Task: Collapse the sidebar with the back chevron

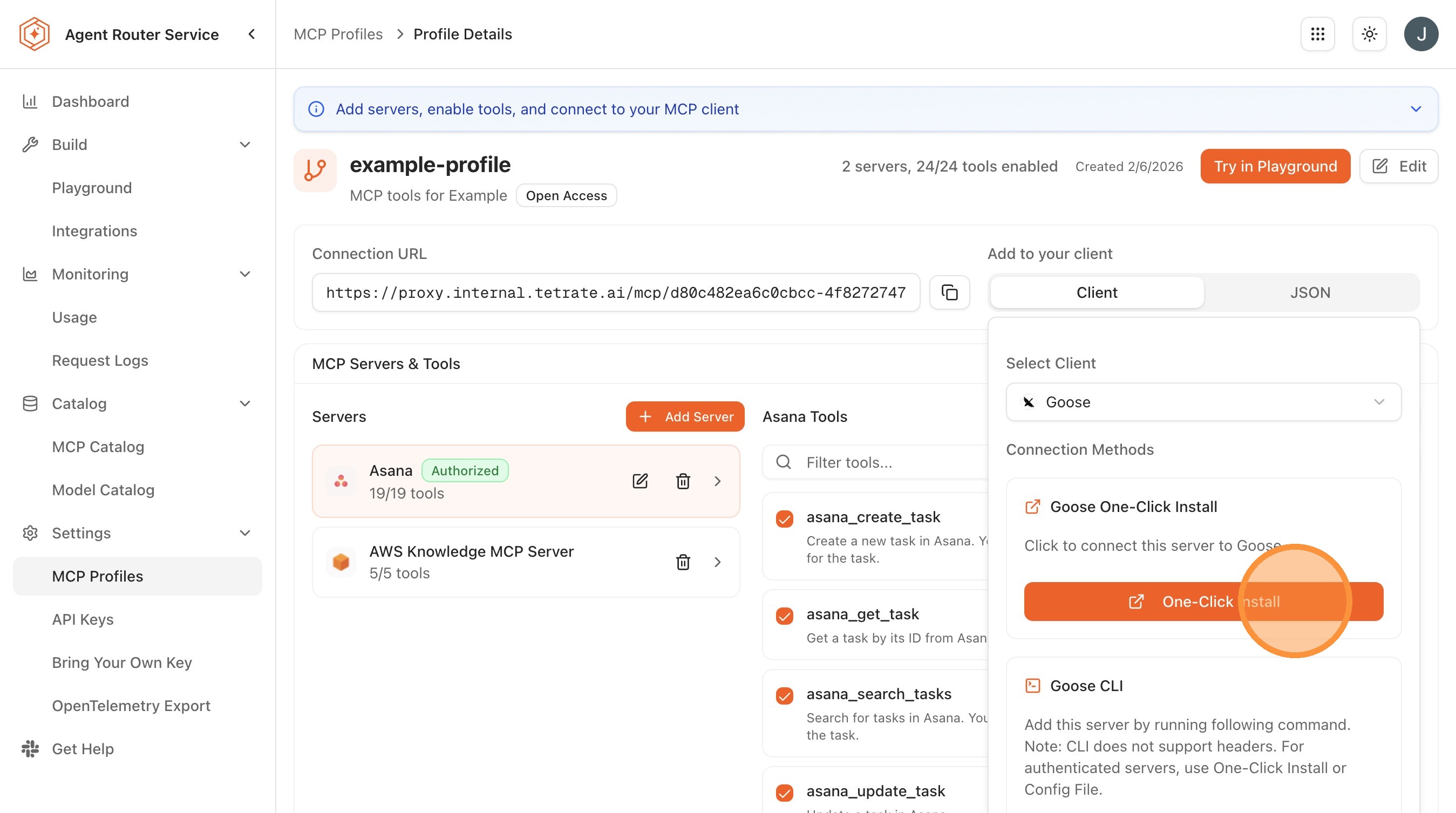Action: point(252,34)
